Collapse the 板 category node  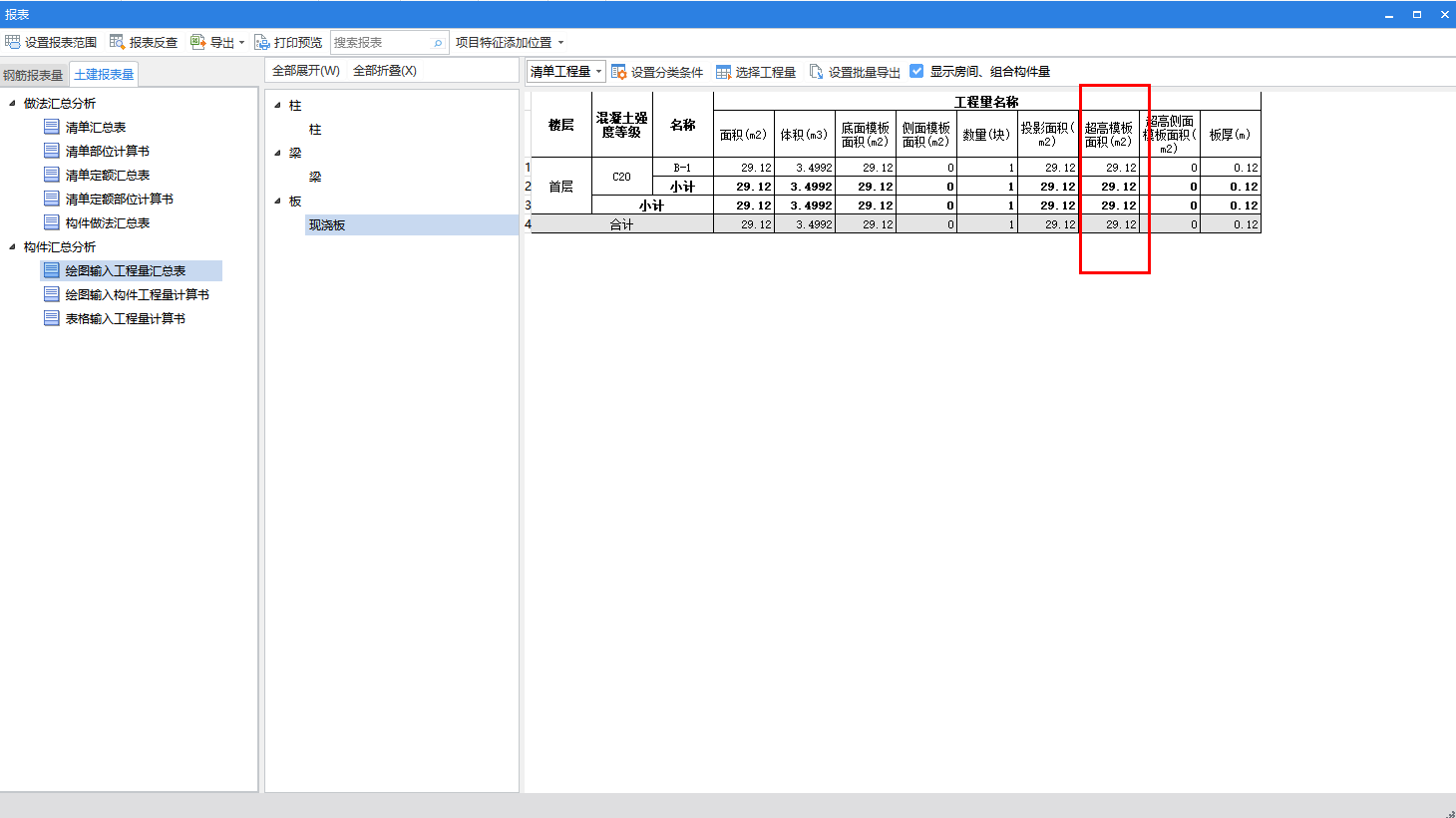(277, 201)
